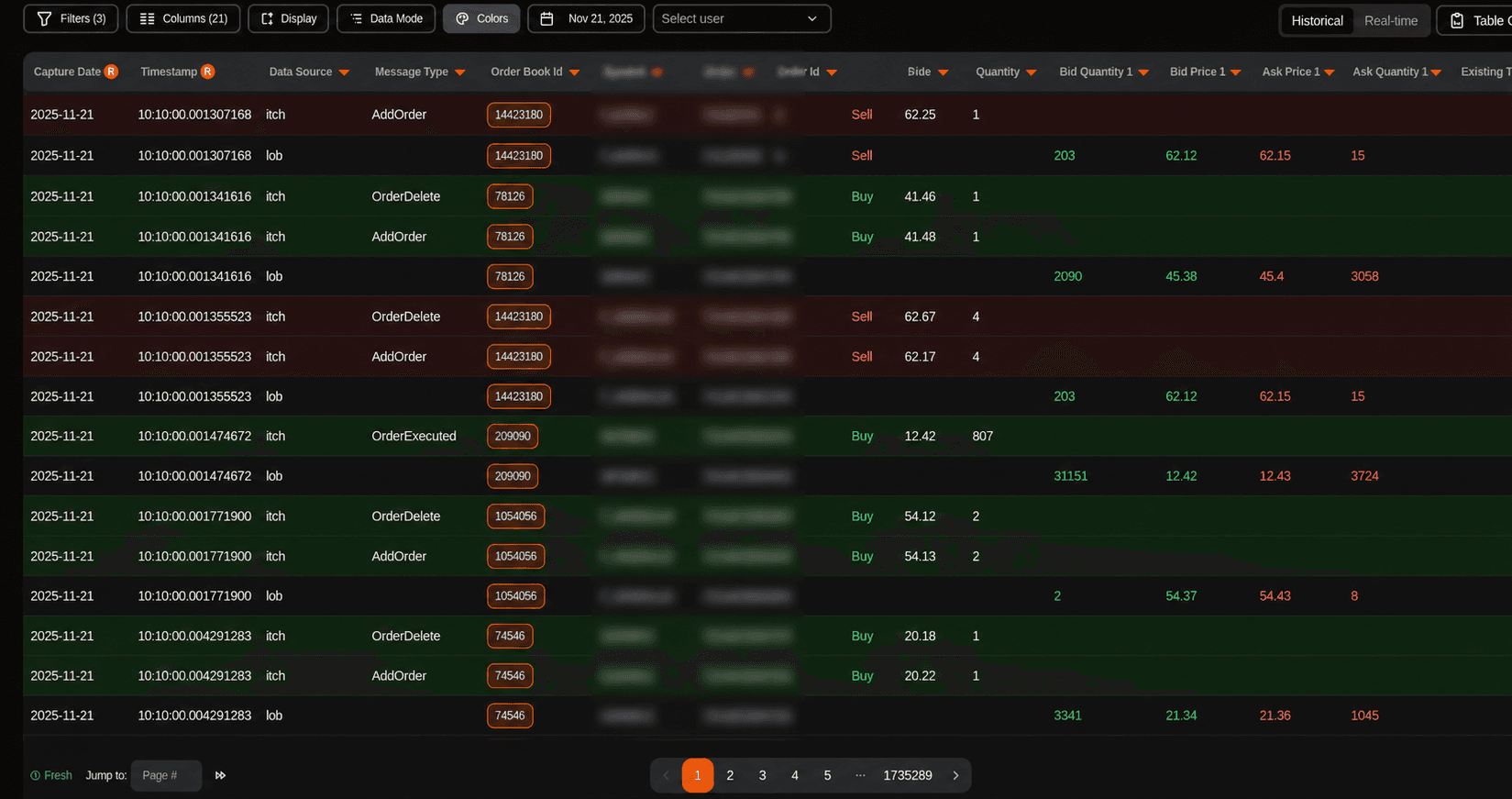
Task: Go to page 3
Action: (762, 775)
